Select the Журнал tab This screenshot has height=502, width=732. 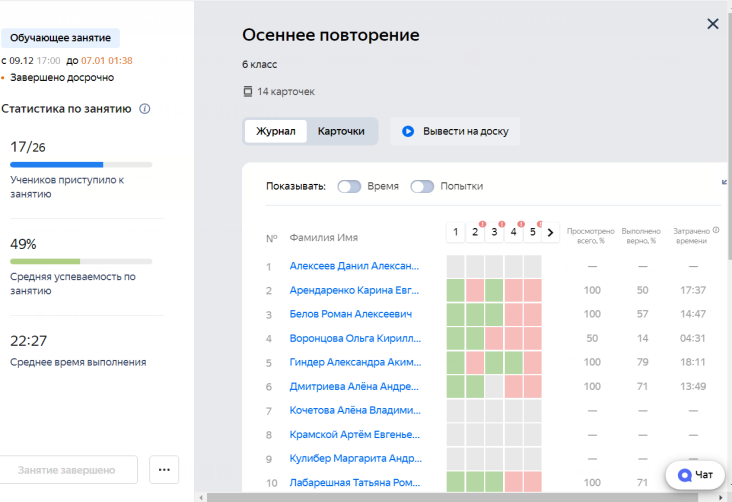(275, 131)
